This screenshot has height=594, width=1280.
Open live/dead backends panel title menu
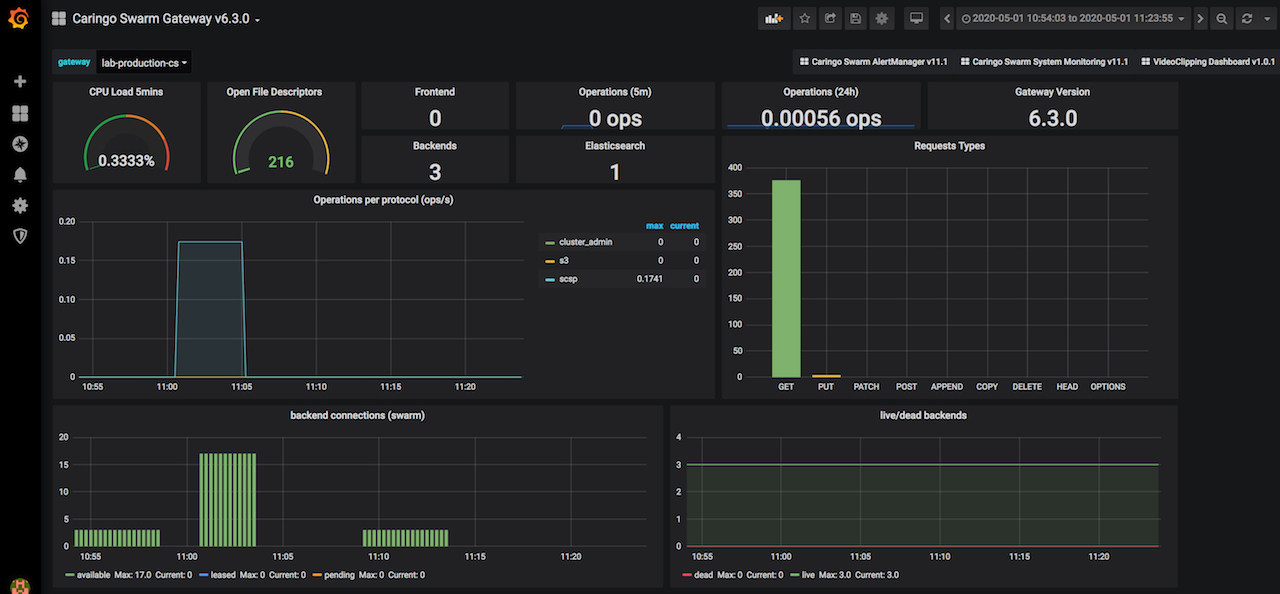[x=923, y=415]
